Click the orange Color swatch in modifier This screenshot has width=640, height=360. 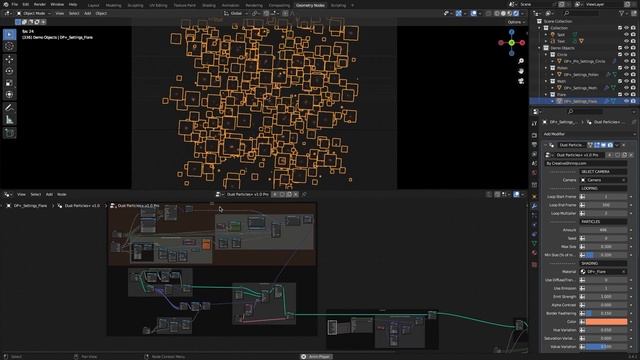607,322
